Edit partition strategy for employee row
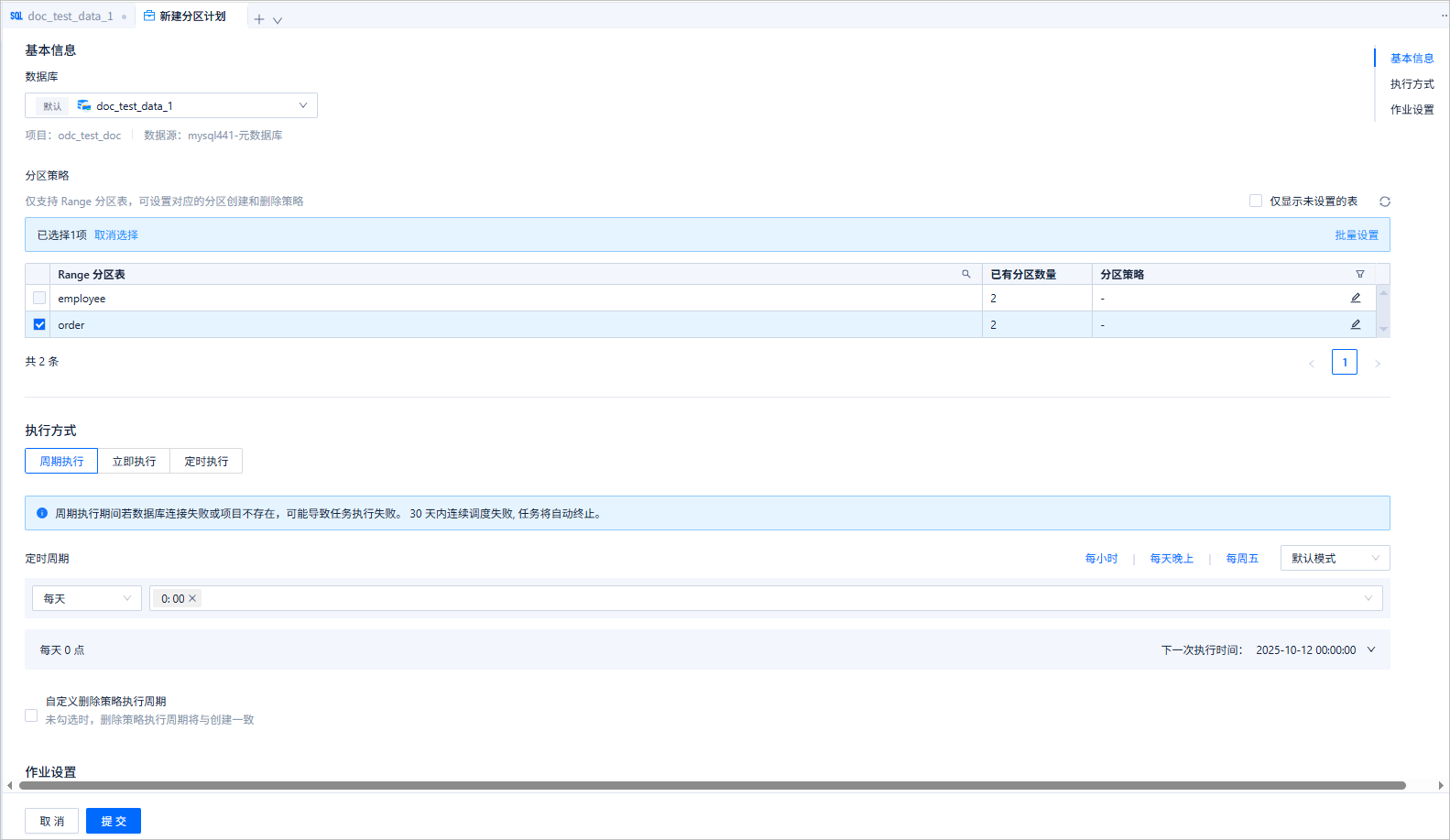Viewport: 1450px width, 840px height. pyautogui.click(x=1356, y=298)
